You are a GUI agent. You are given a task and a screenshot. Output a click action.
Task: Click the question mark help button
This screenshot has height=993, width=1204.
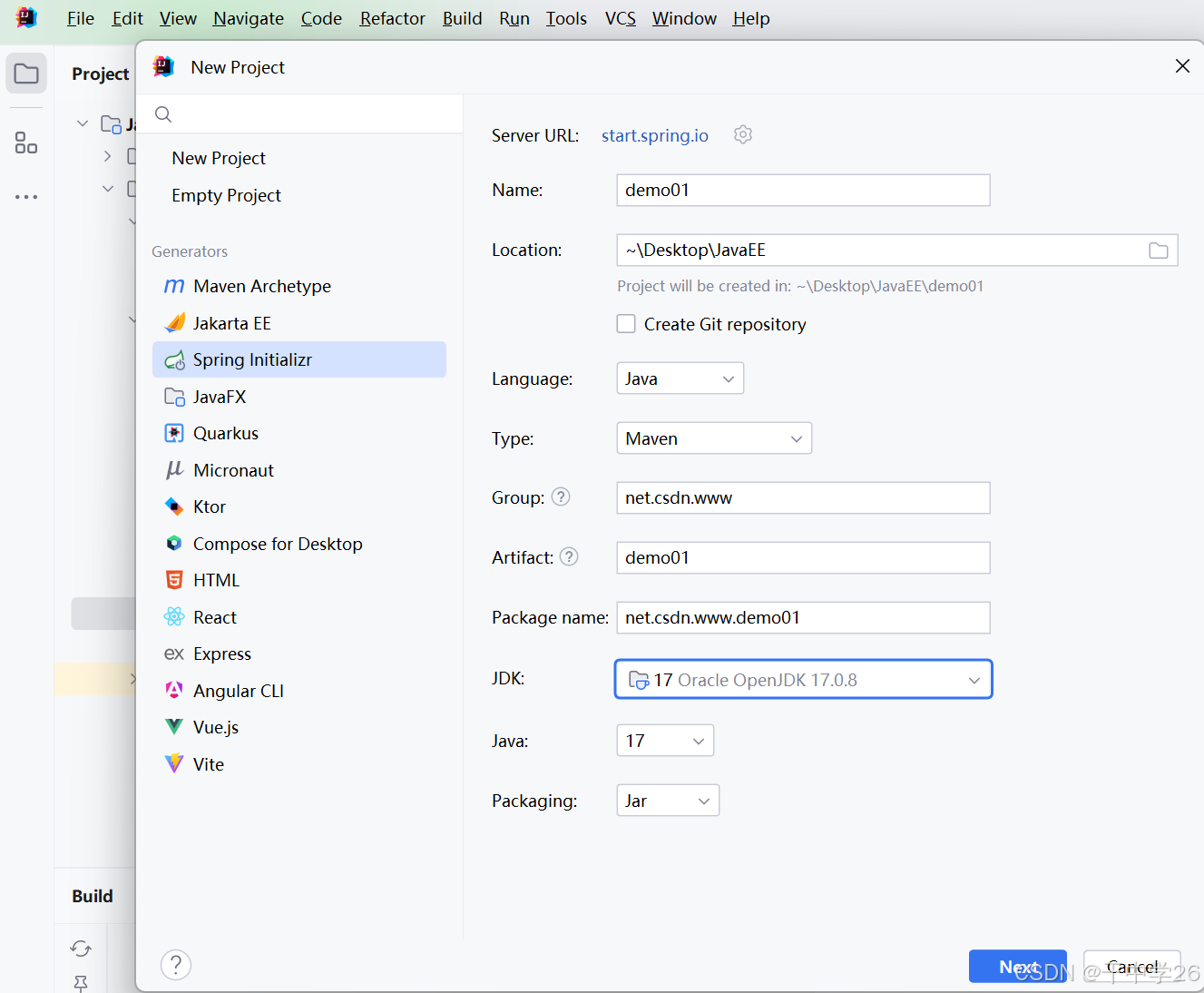pos(176,965)
